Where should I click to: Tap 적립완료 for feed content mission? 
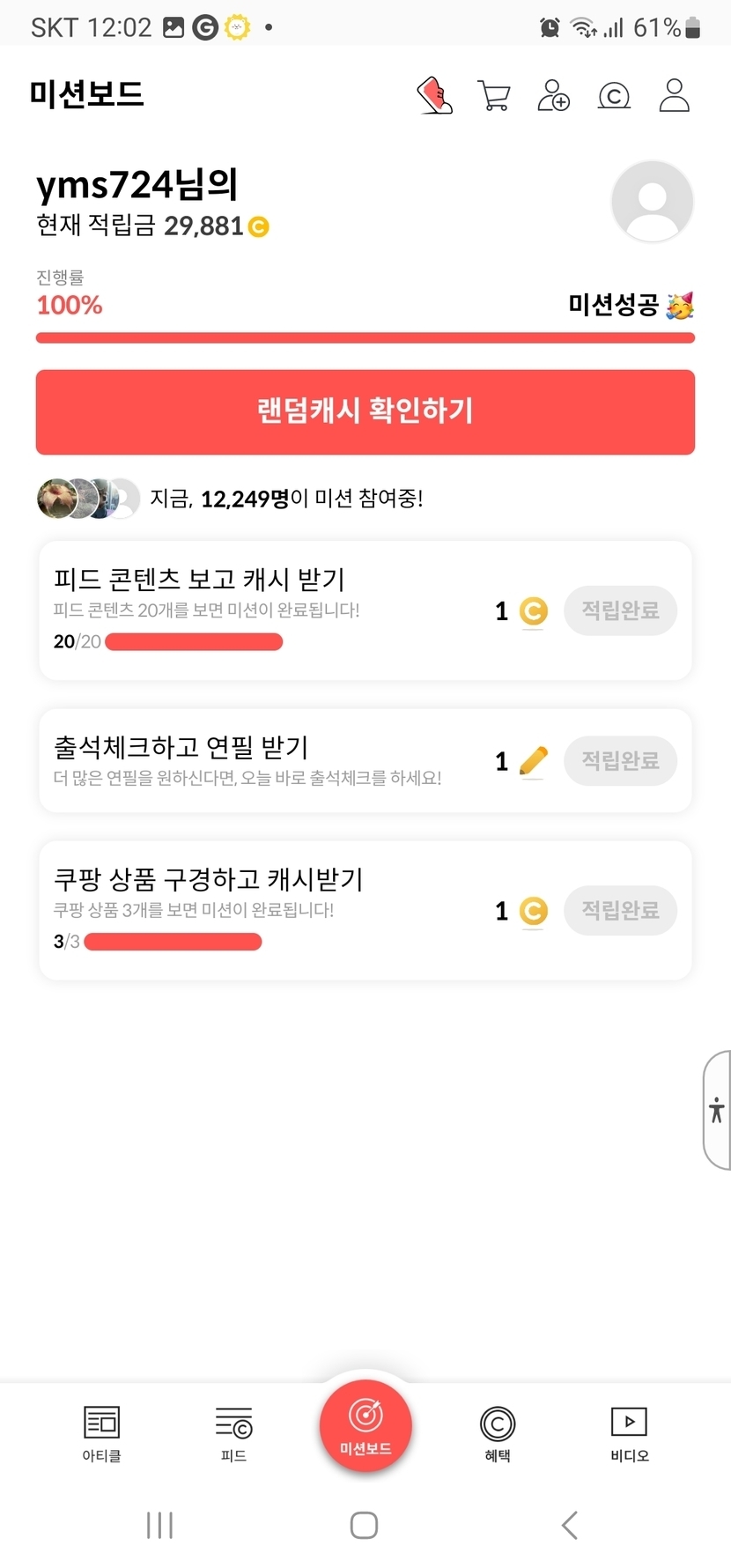[620, 610]
